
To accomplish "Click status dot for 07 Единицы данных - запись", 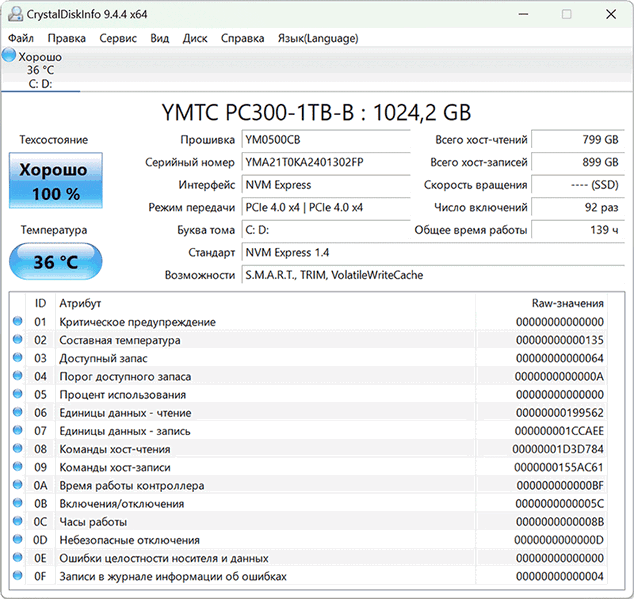I will tap(17, 430).
